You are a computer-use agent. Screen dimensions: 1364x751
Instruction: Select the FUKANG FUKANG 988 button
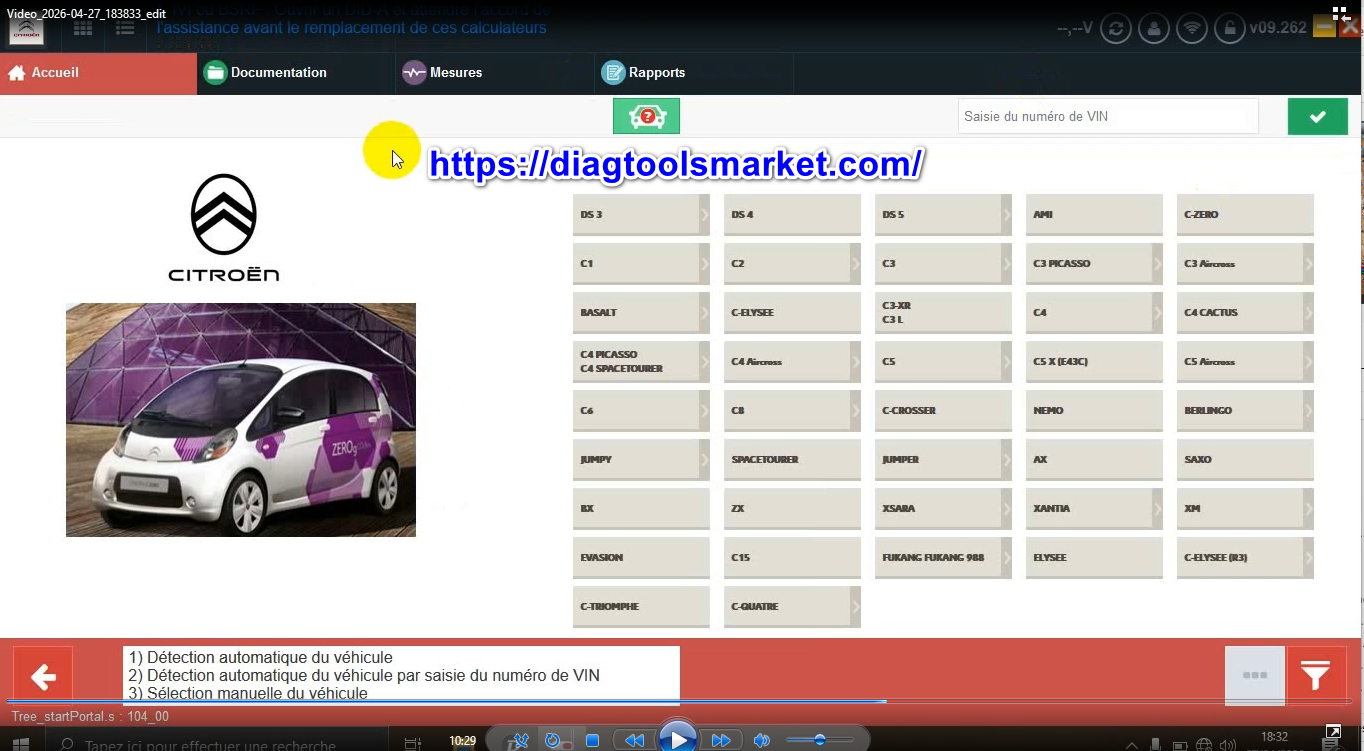[943, 558]
